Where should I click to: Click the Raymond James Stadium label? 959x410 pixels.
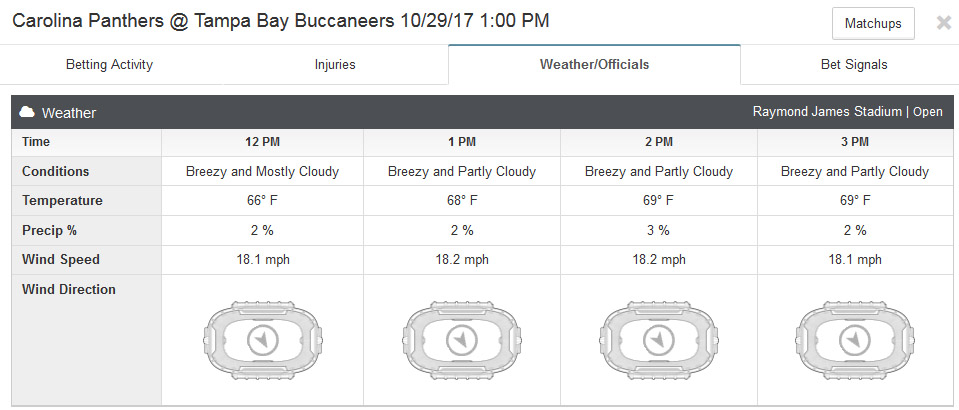click(827, 112)
